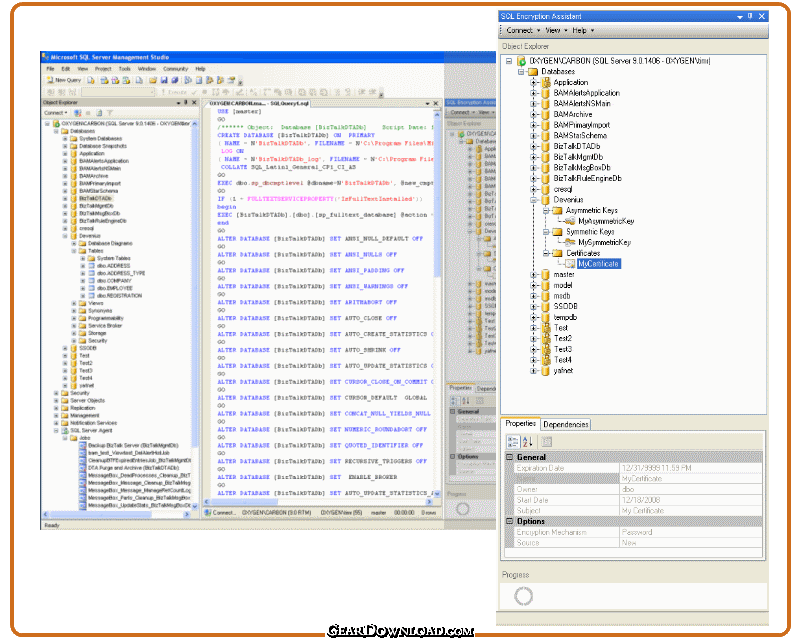Click the Categorized view icon in properties toolbar

(x=513, y=442)
